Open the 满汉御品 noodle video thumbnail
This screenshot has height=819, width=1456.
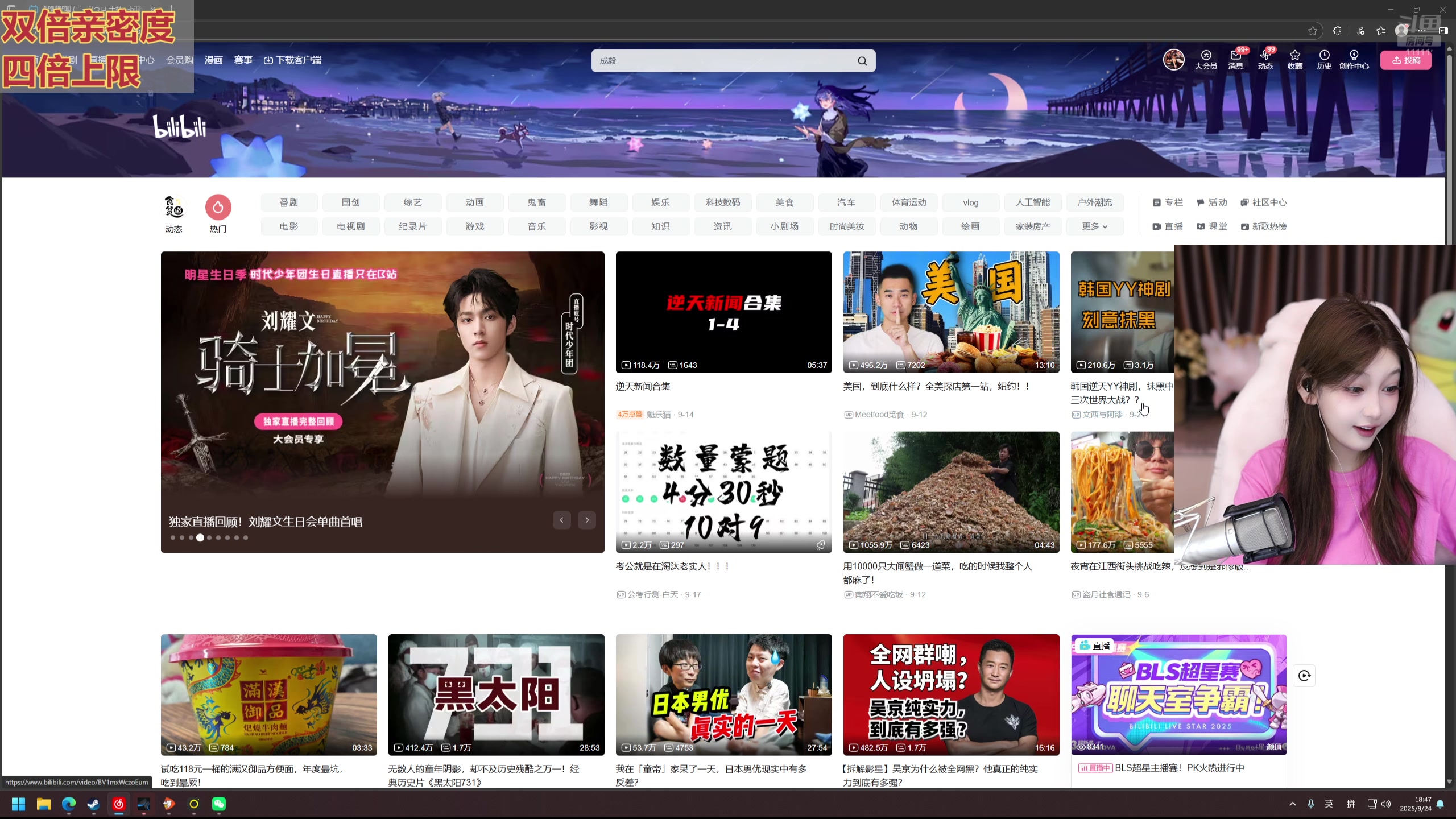coord(268,694)
